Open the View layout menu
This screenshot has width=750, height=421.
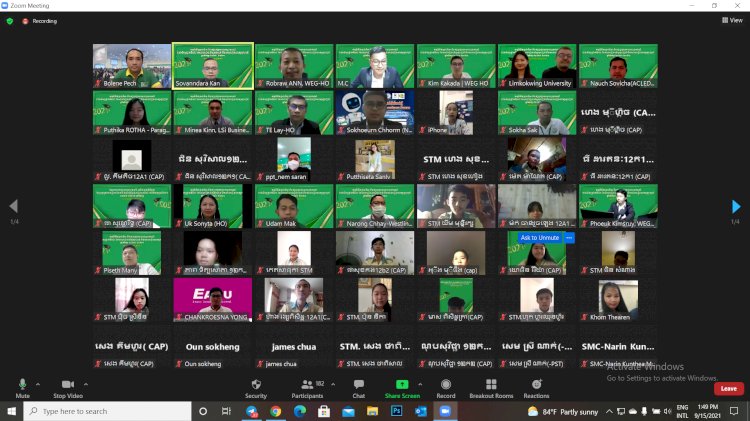tap(732, 20)
